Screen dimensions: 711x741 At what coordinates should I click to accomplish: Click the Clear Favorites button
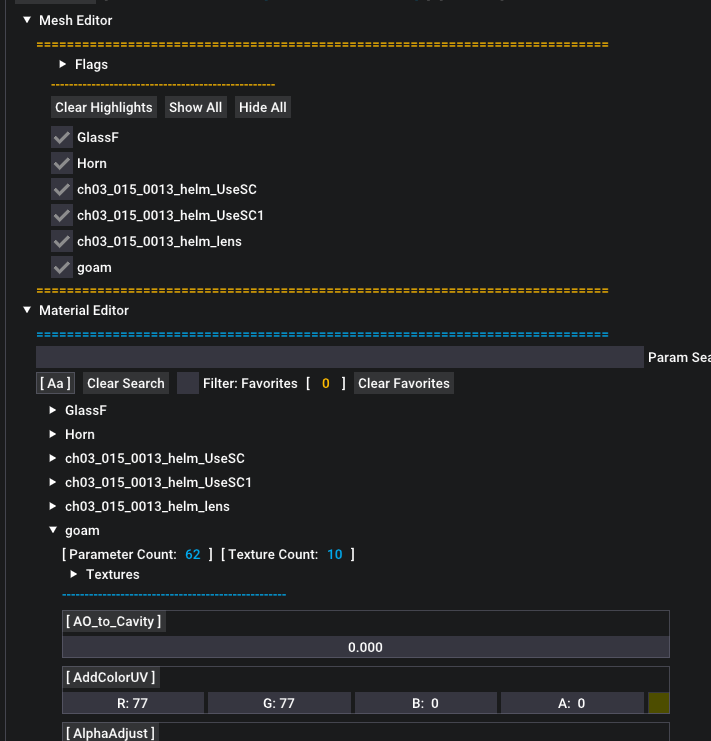(x=404, y=383)
